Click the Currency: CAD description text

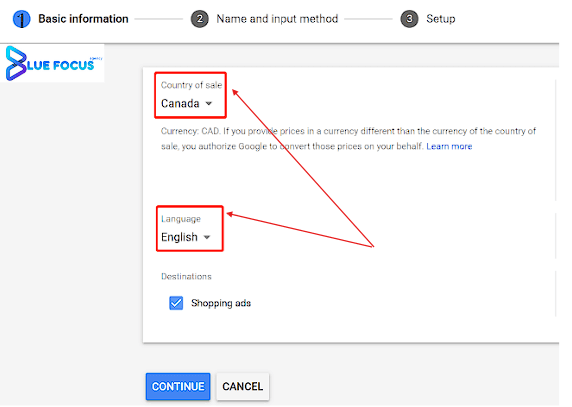pyautogui.click(x=348, y=139)
